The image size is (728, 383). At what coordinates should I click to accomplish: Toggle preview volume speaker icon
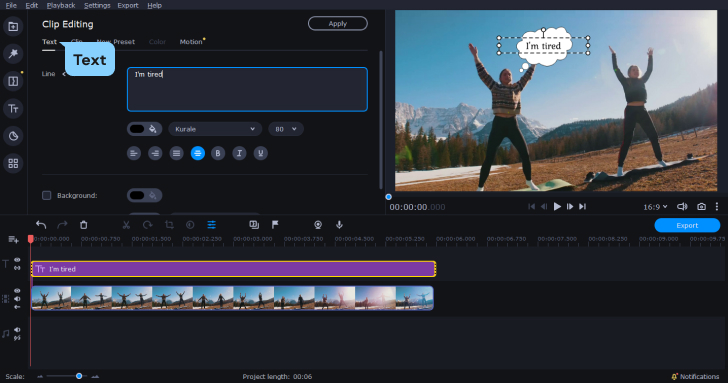pyautogui.click(x=682, y=207)
